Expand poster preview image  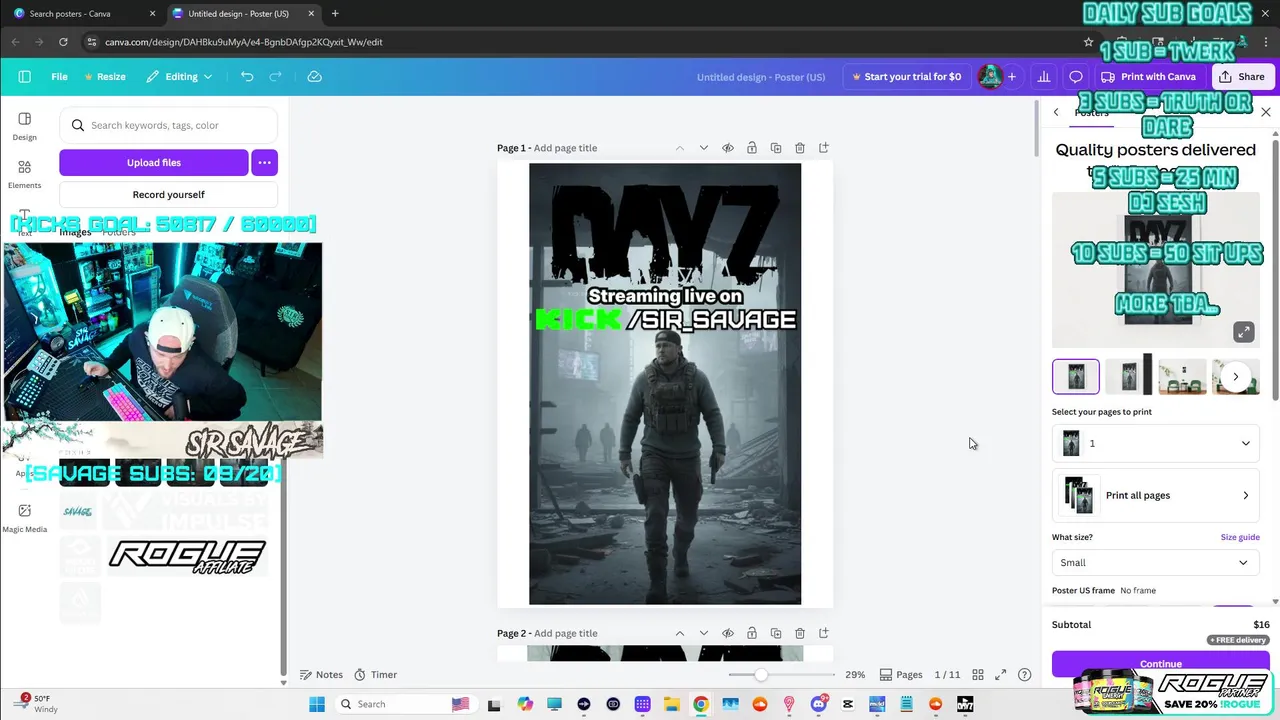point(1243,332)
